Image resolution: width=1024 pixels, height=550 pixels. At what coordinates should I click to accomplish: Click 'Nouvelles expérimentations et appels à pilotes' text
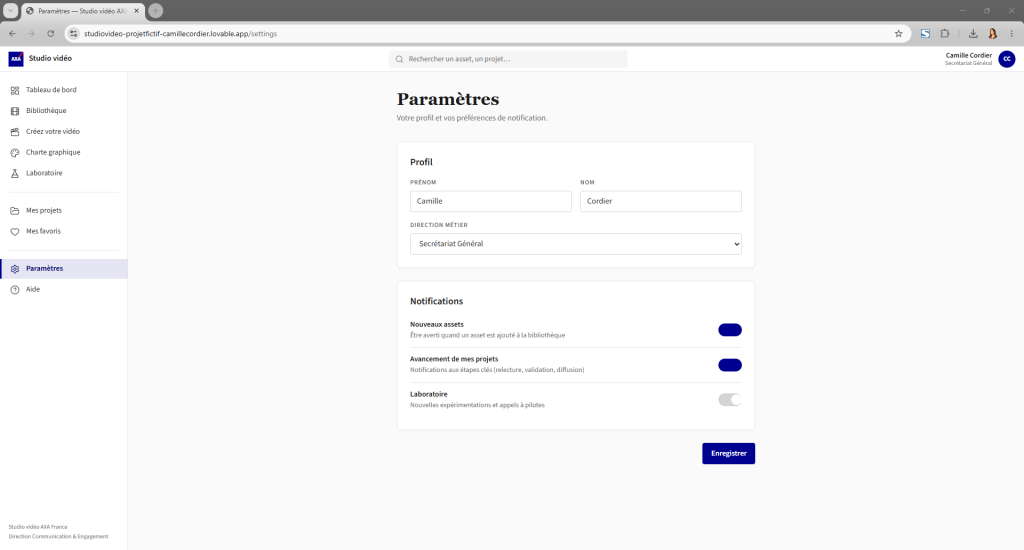pyautogui.click(x=477, y=405)
